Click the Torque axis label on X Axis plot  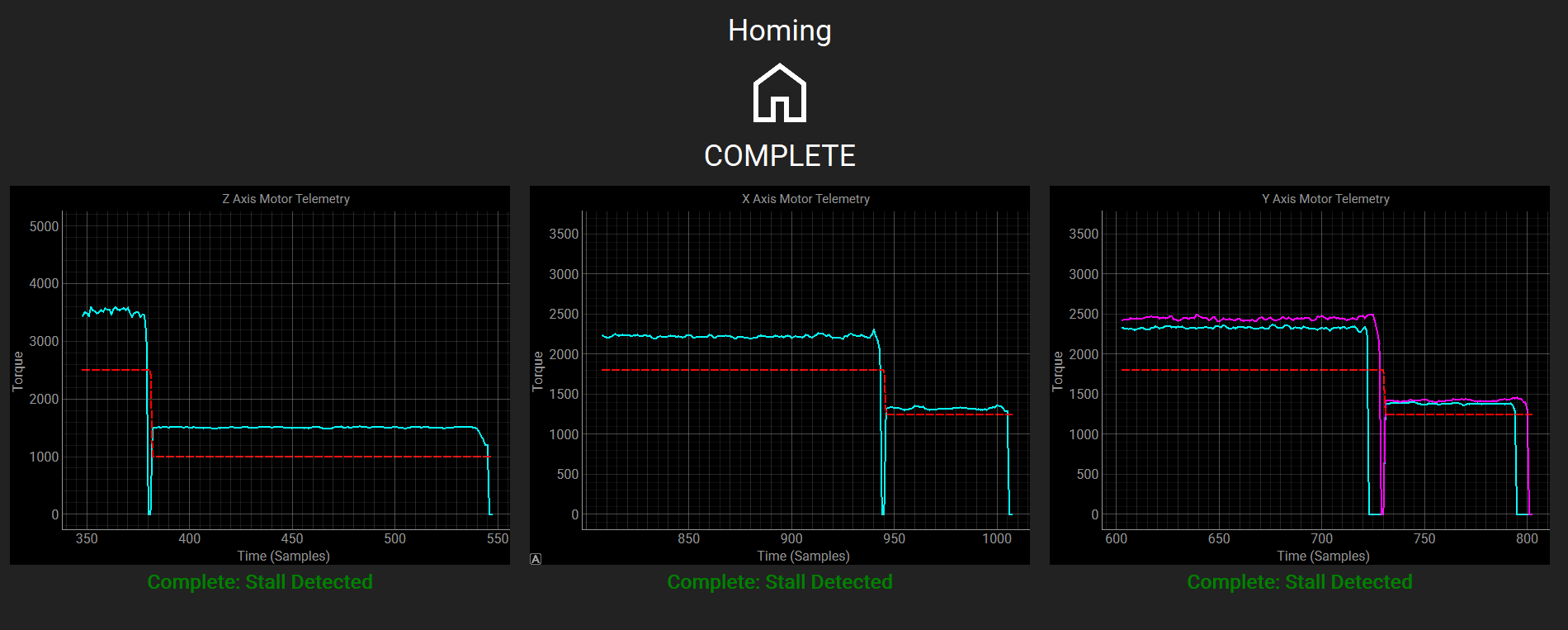tap(538, 371)
